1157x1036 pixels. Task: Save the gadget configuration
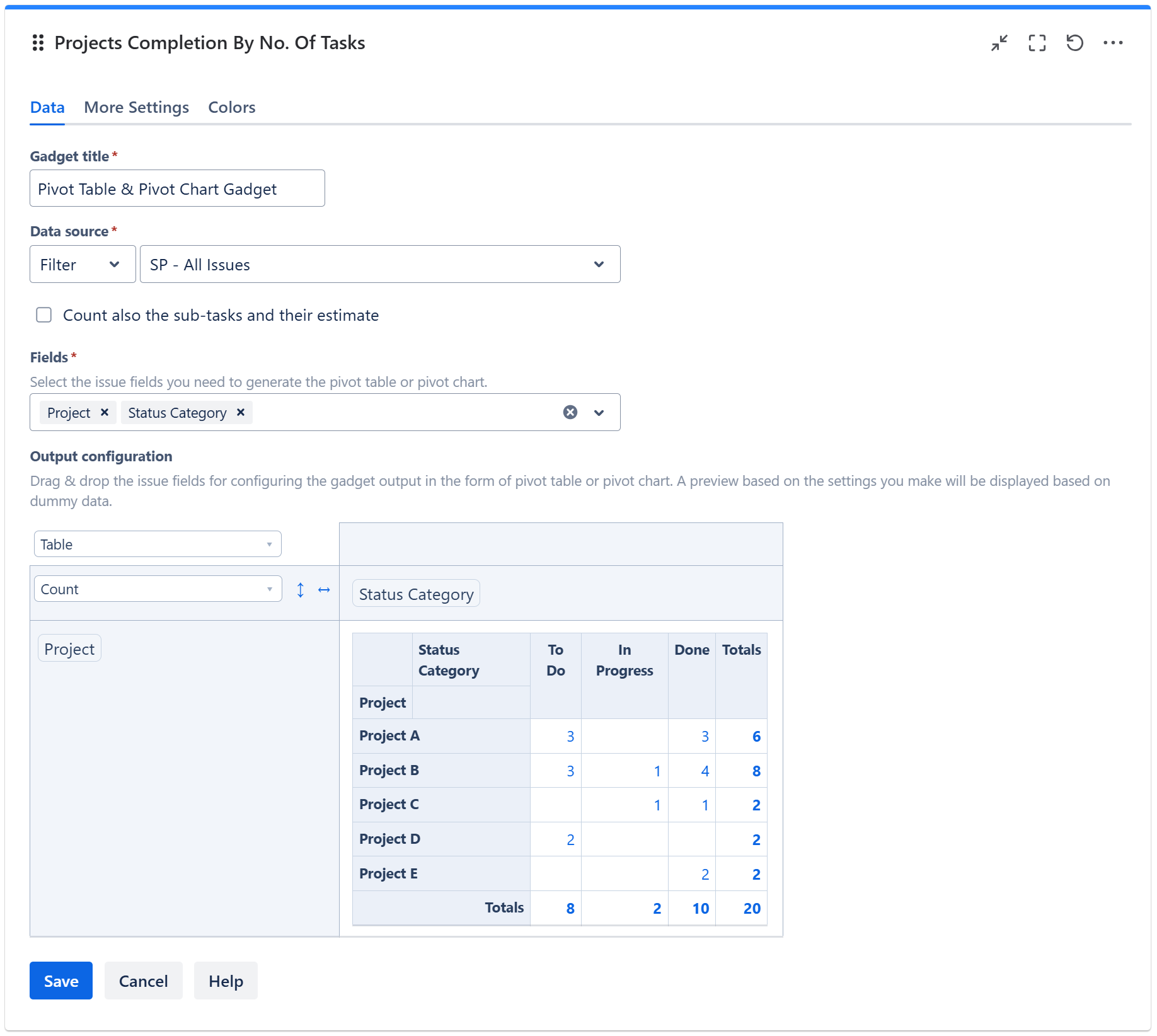pos(61,981)
